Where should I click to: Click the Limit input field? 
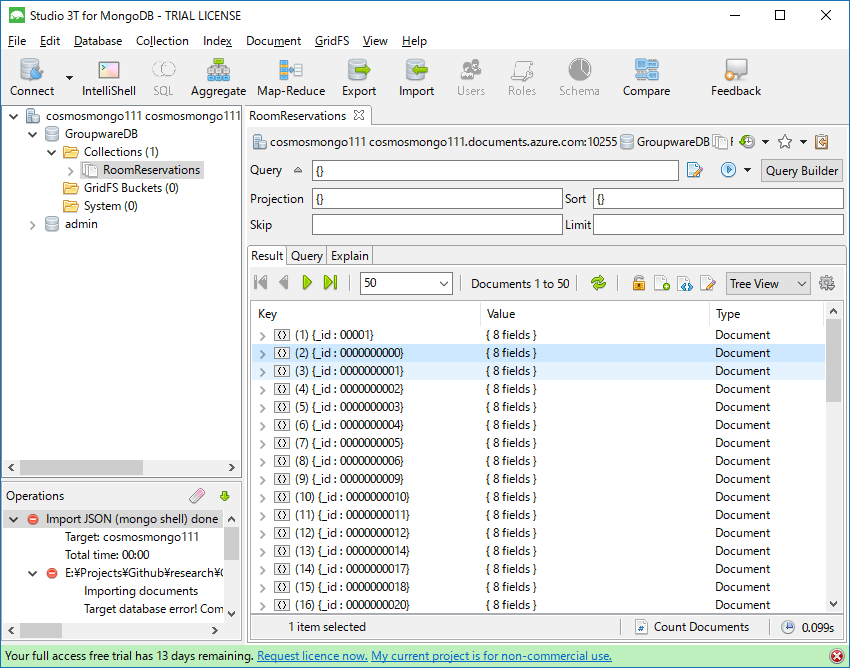pos(718,224)
